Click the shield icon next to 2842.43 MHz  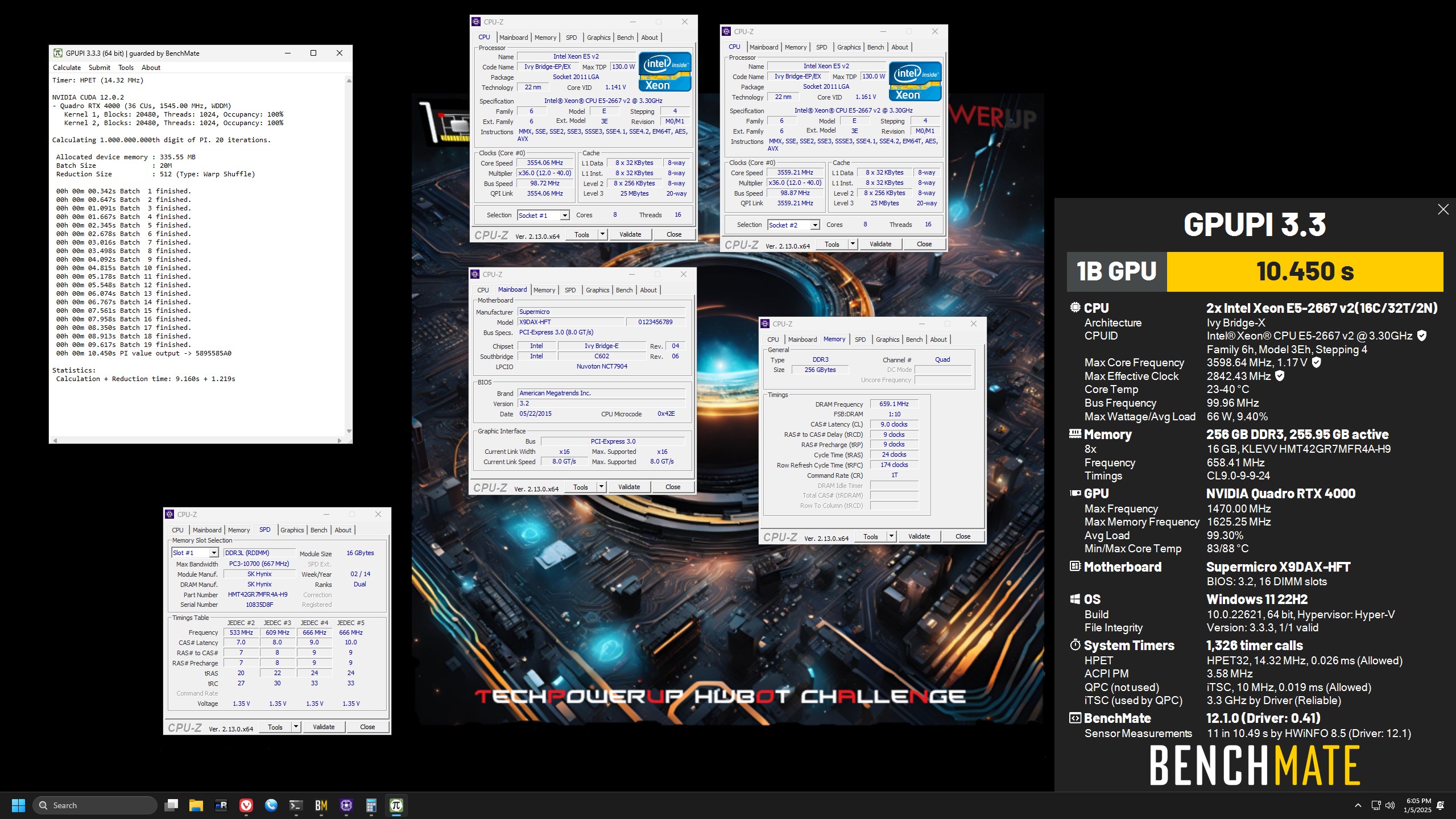click(1280, 376)
